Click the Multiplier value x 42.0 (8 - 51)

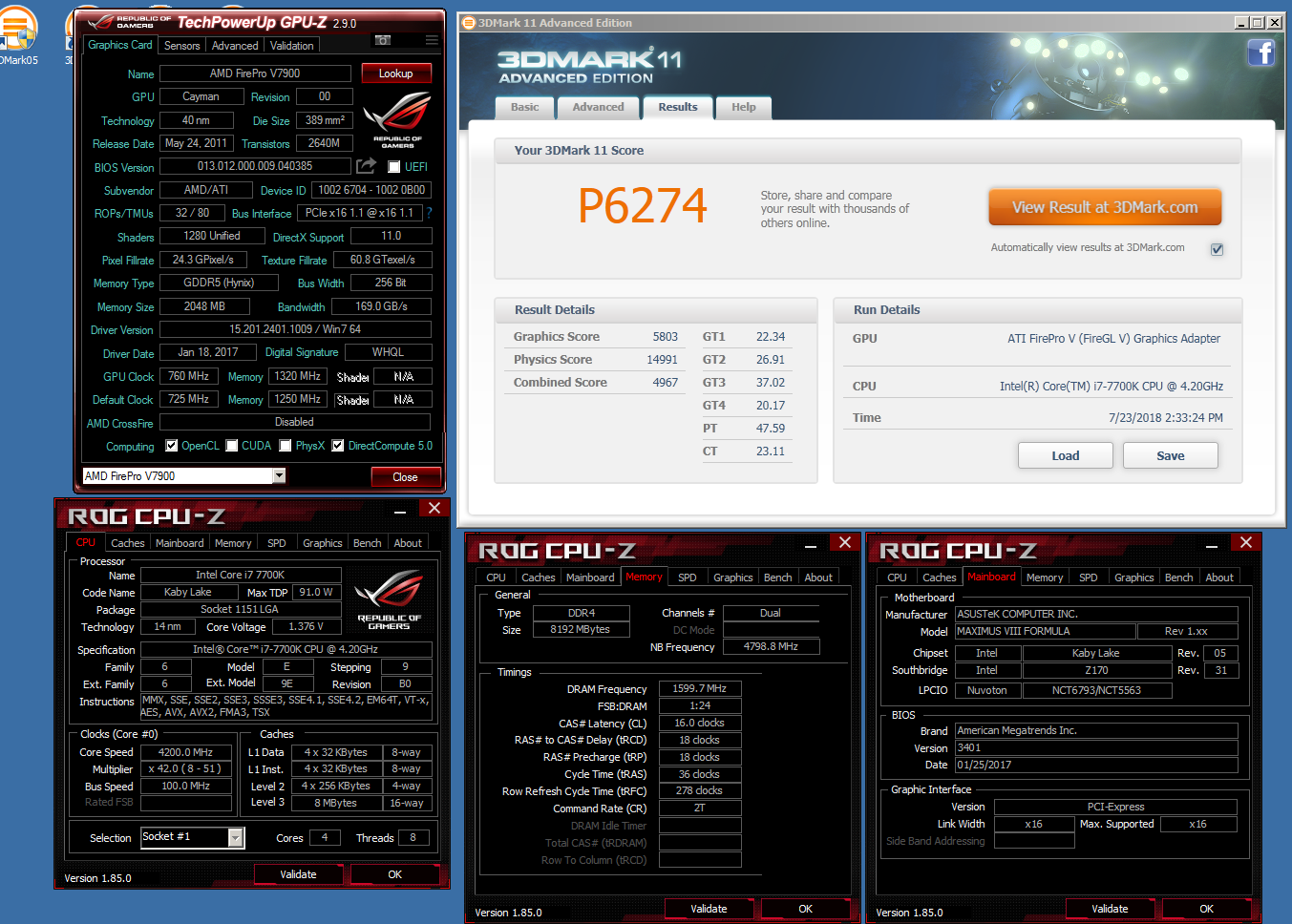click(186, 768)
